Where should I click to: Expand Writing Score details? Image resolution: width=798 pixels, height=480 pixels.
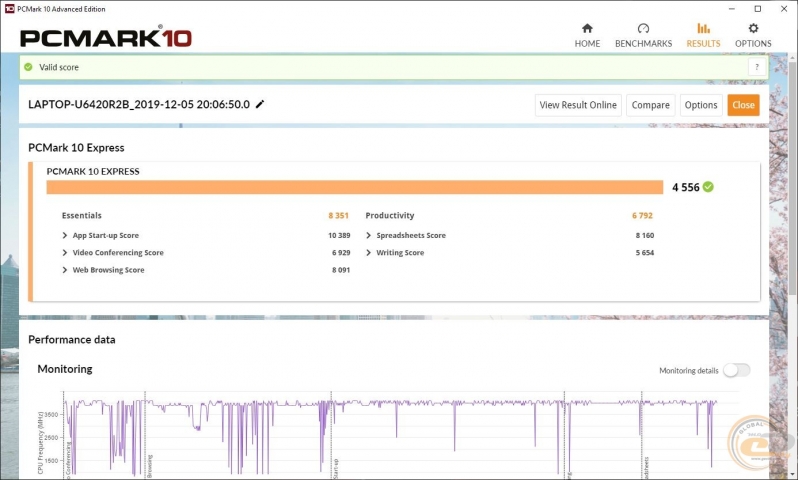point(368,252)
